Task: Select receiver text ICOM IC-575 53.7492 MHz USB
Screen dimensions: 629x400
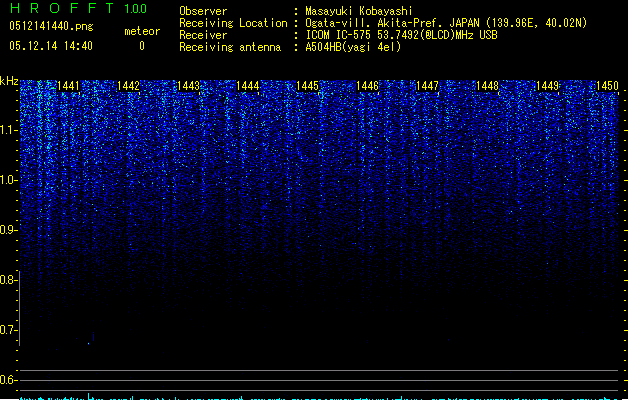Action: pyautogui.click(x=402, y=35)
